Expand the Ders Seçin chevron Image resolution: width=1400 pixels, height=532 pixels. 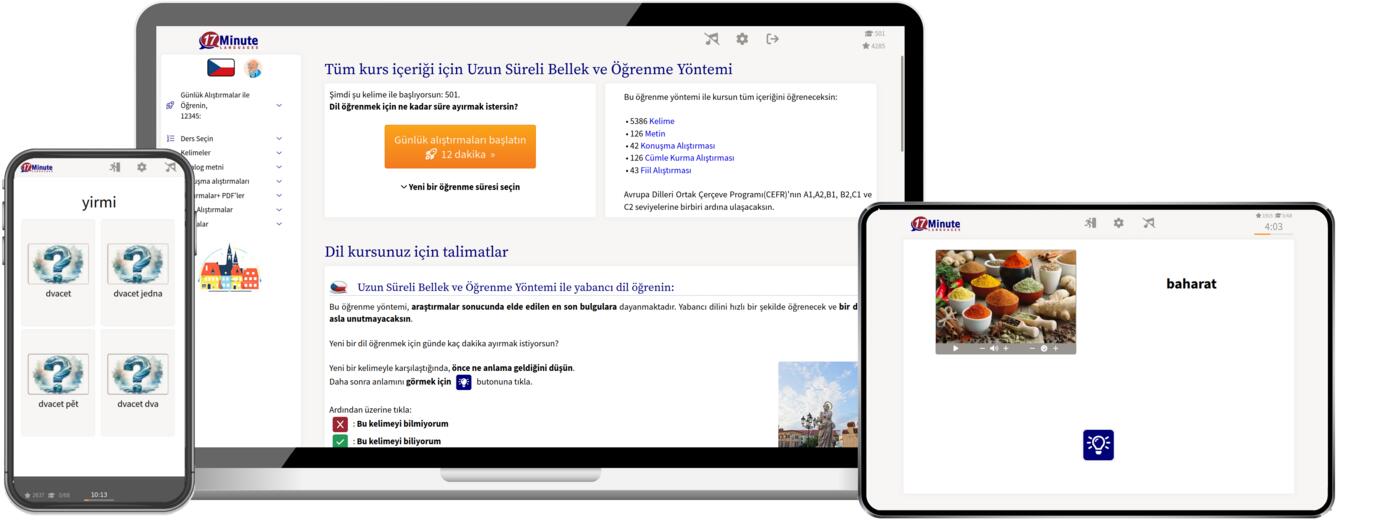coord(279,139)
